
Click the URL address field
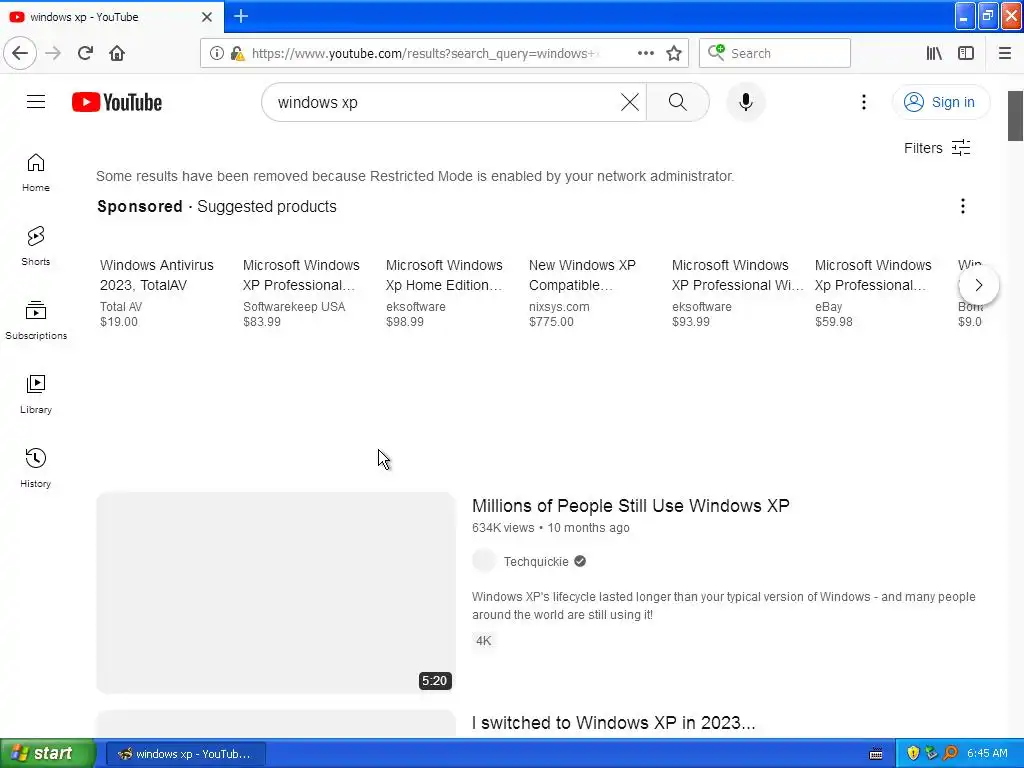coord(424,54)
